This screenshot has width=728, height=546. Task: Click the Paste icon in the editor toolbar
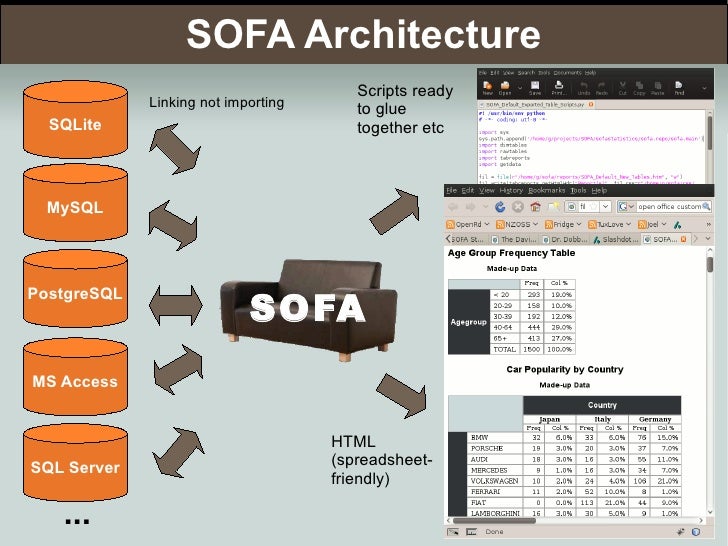(x=657, y=85)
